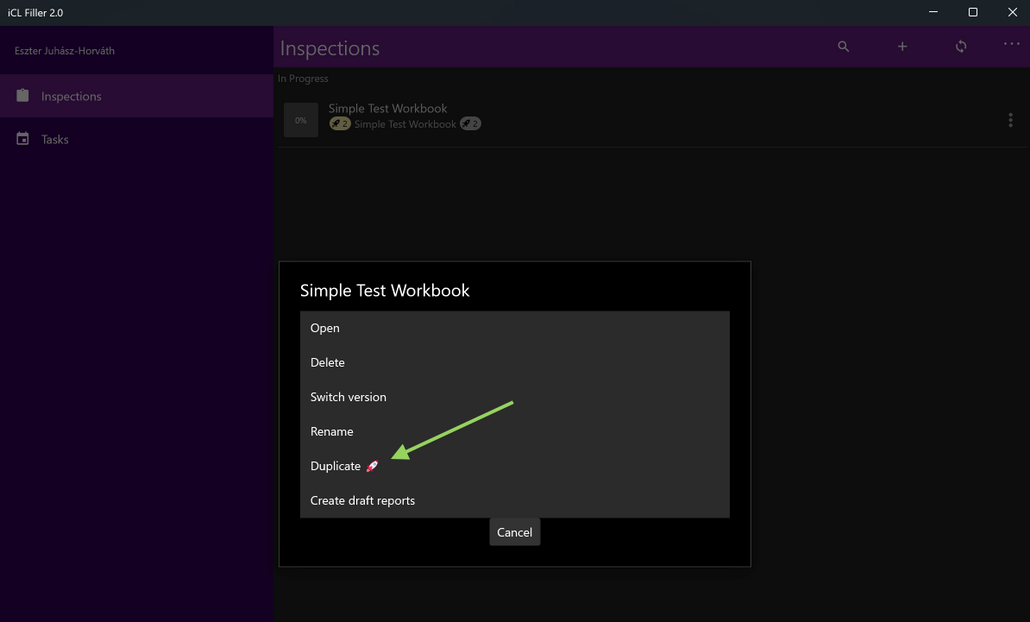The width and height of the screenshot is (1030, 622).
Task: Click the Inspections page heading
Action: [330, 49]
